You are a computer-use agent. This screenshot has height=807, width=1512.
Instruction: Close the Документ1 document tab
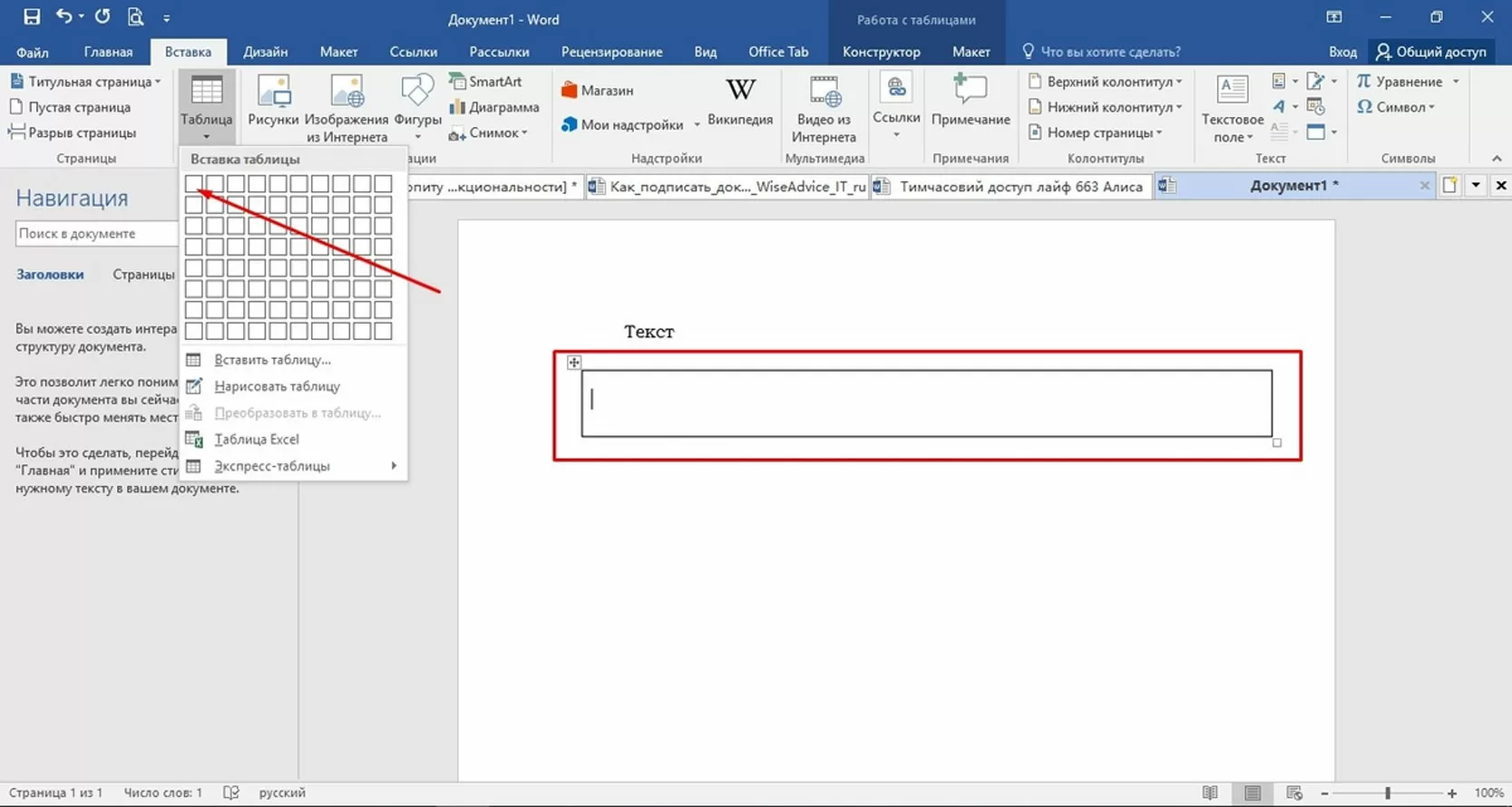(x=1424, y=186)
